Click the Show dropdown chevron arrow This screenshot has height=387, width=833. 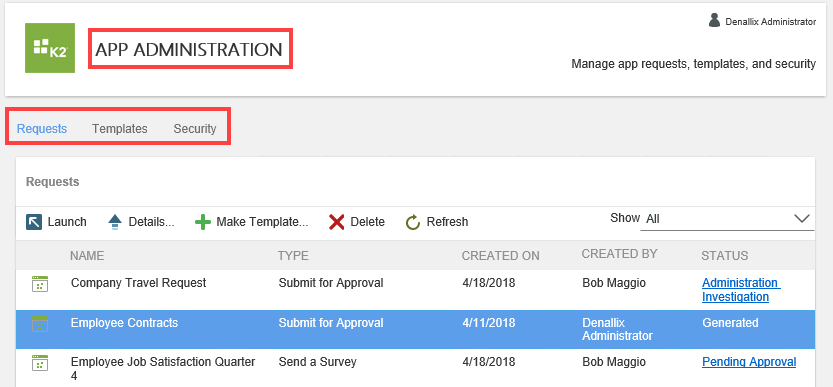[x=801, y=218]
